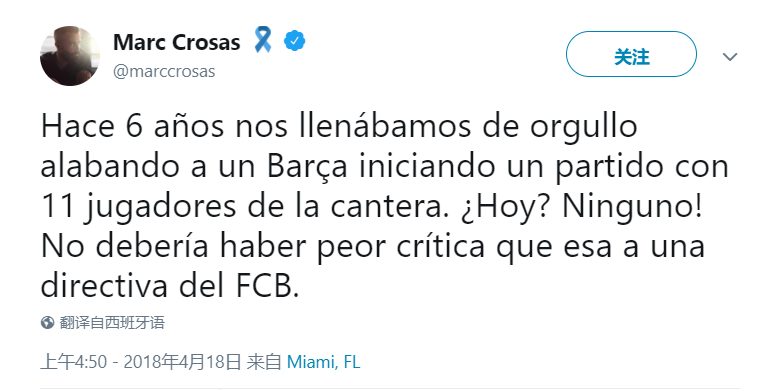Viewport: 783px width, 390px height.
Task: Expand the tweet options chevron menu
Action: 730,57
